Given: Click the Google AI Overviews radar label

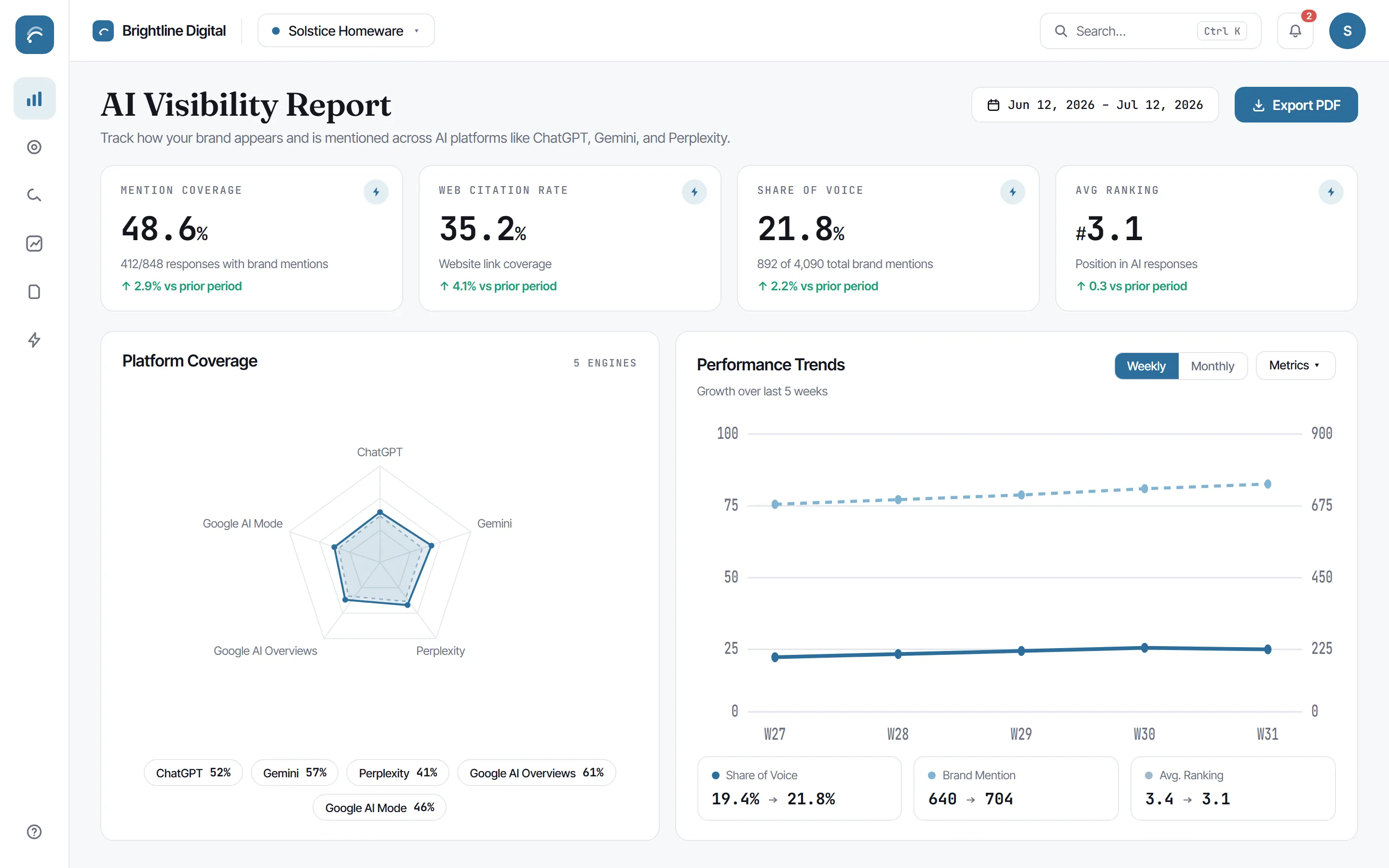Looking at the screenshot, I should pyautogui.click(x=265, y=651).
